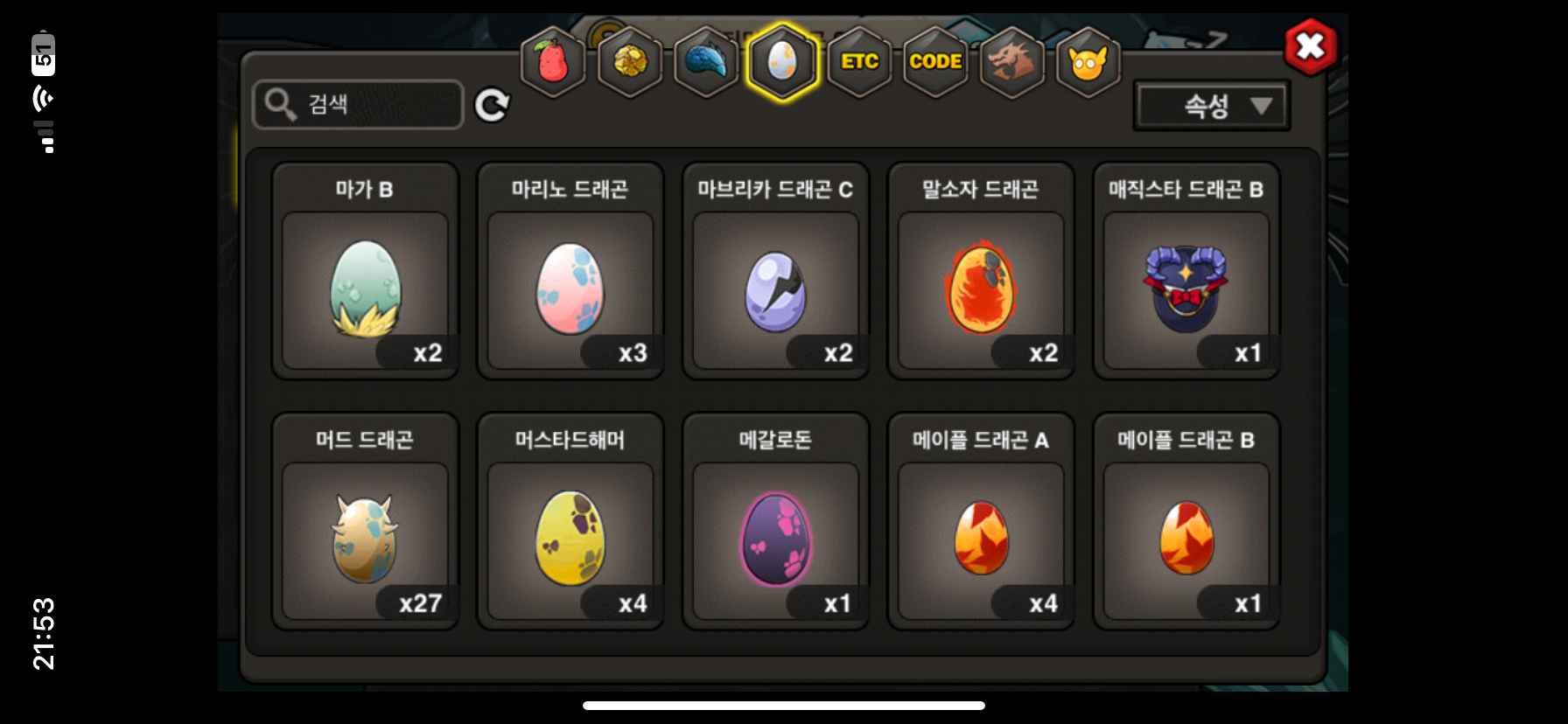Choose the 메이플 드래곤 A egg

tap(981, 521)
